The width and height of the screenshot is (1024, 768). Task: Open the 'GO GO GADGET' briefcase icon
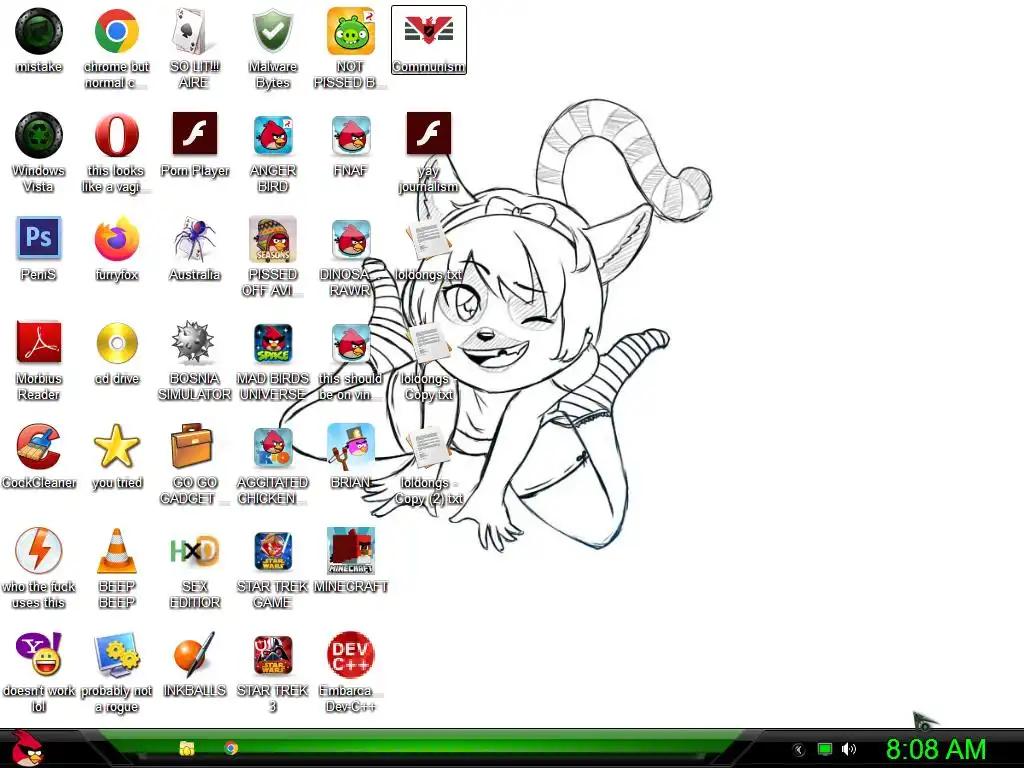point(191,445)
